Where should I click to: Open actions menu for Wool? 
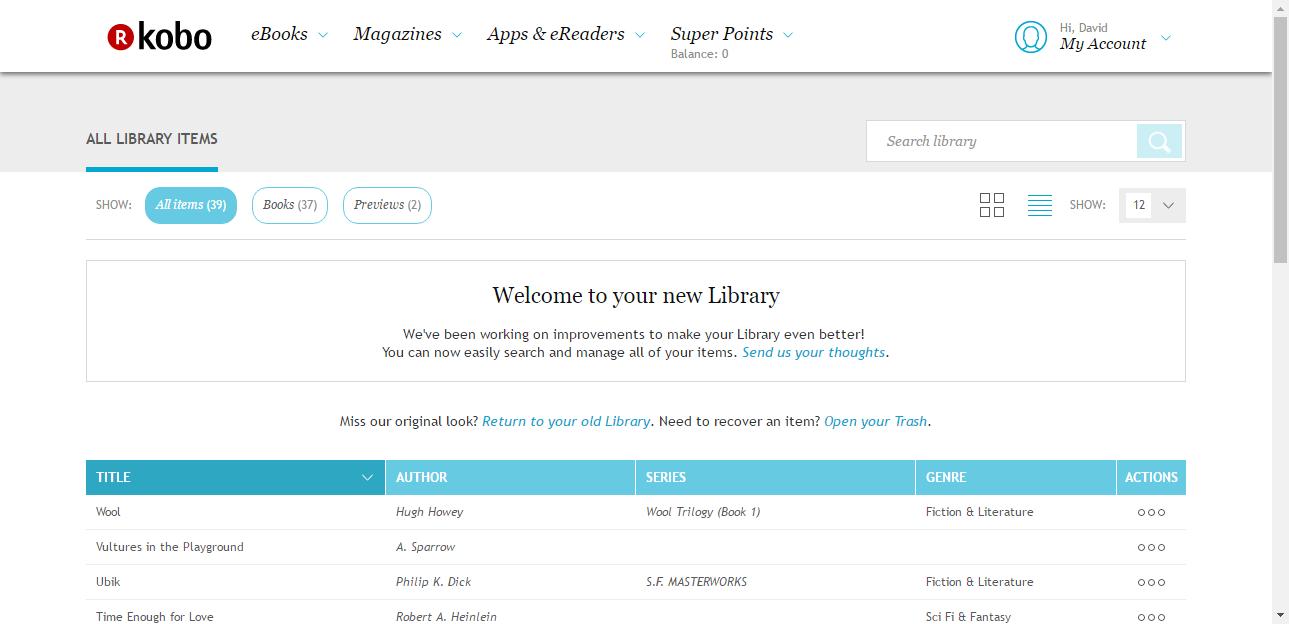1151,512
